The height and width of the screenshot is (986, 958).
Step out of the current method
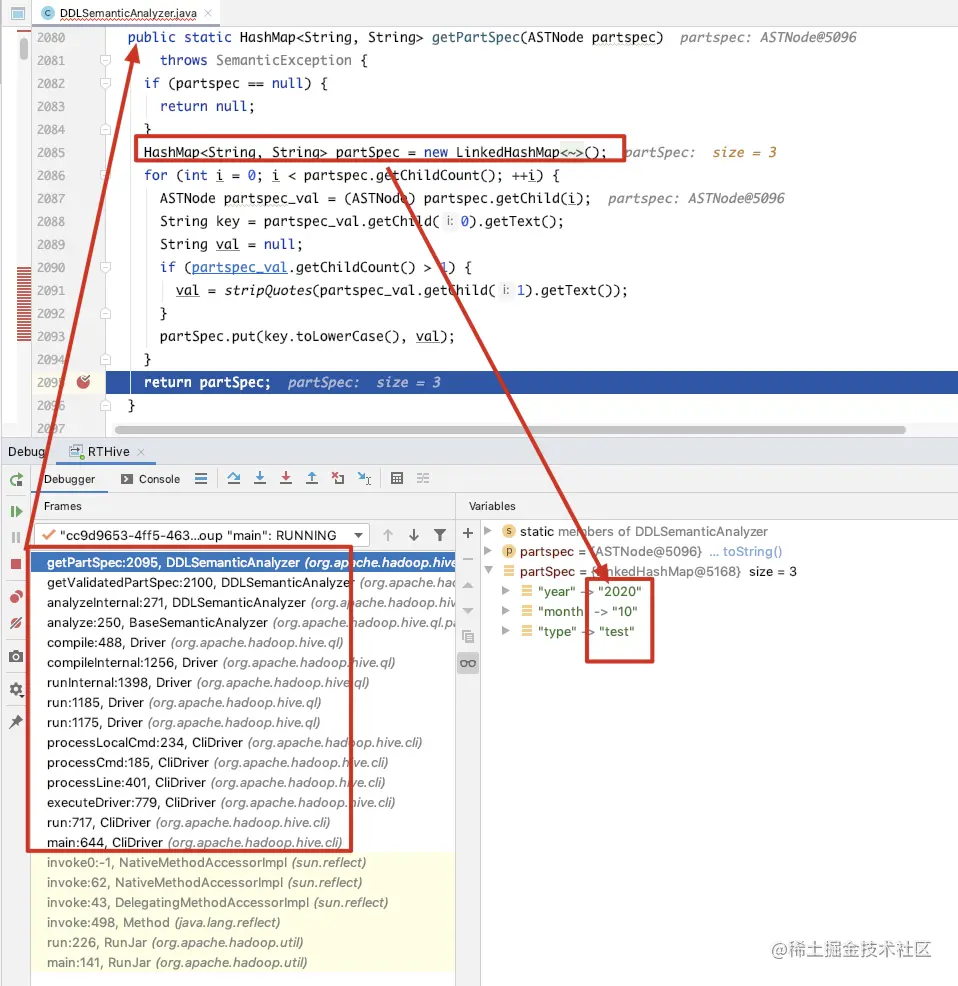pos(311,479)
